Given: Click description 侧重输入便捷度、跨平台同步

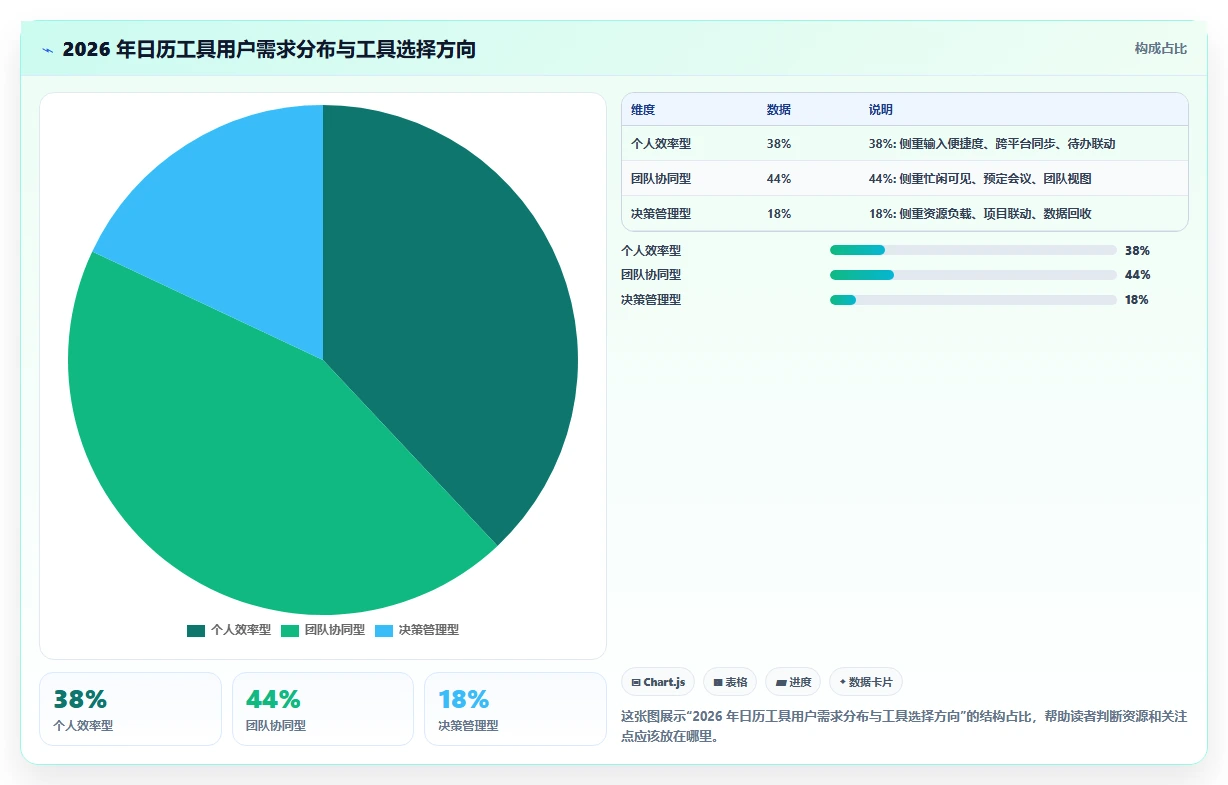Looking at the screenshot, I should [992, 144].
